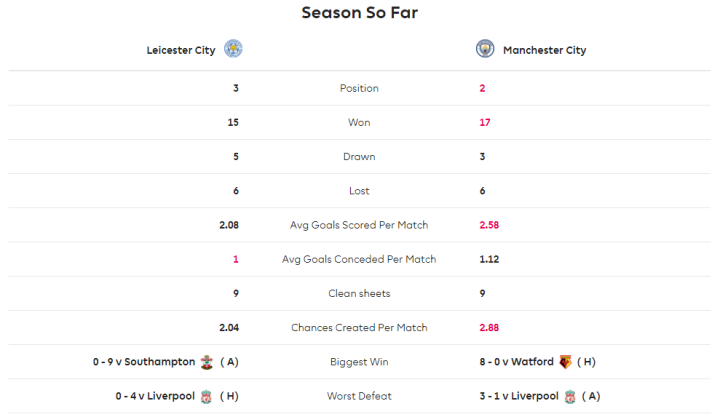This screenshot has width=720, height=417.
Task: Click Leicester's Avg Goals Conceded value of 1
Action: click(x=235, y=259)
